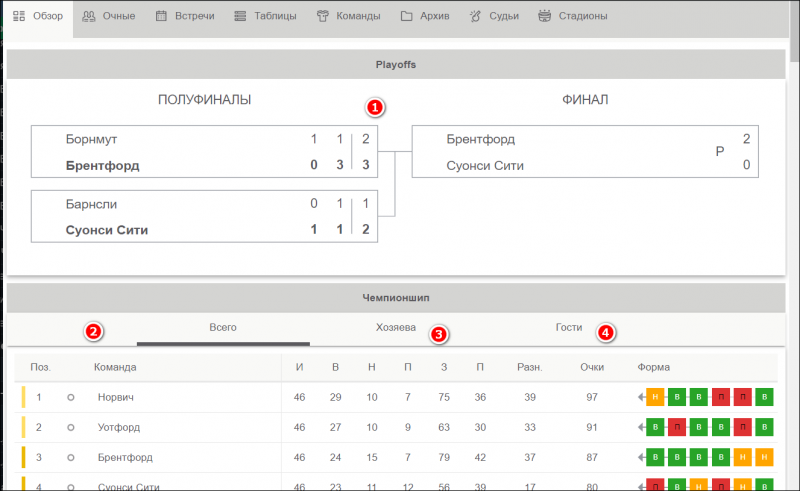Click the Очки column header
Viewport: 800px width, 491px height.
click(592, 367)
